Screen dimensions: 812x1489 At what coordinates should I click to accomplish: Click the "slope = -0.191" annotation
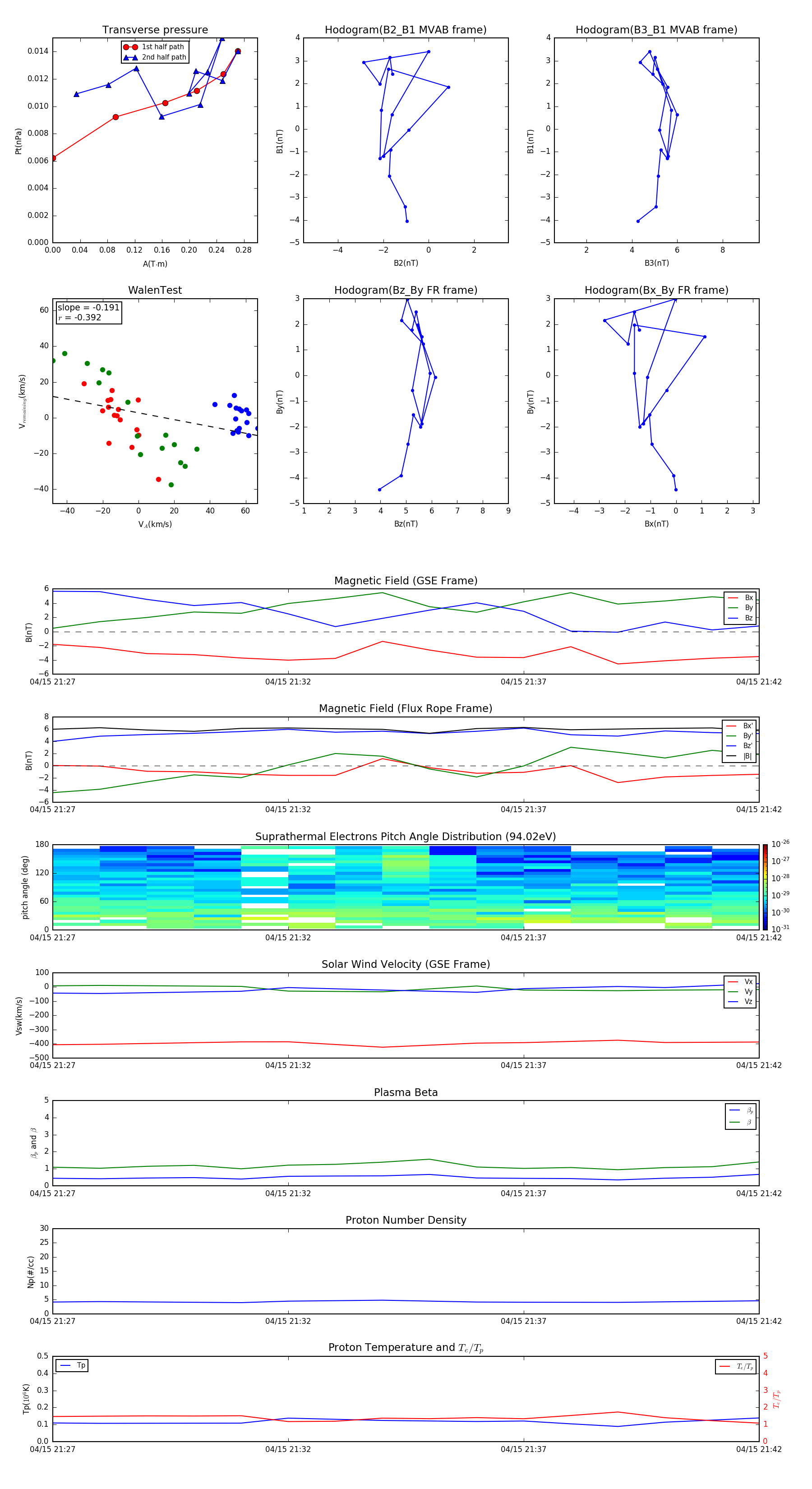click(x=88, y=308)
